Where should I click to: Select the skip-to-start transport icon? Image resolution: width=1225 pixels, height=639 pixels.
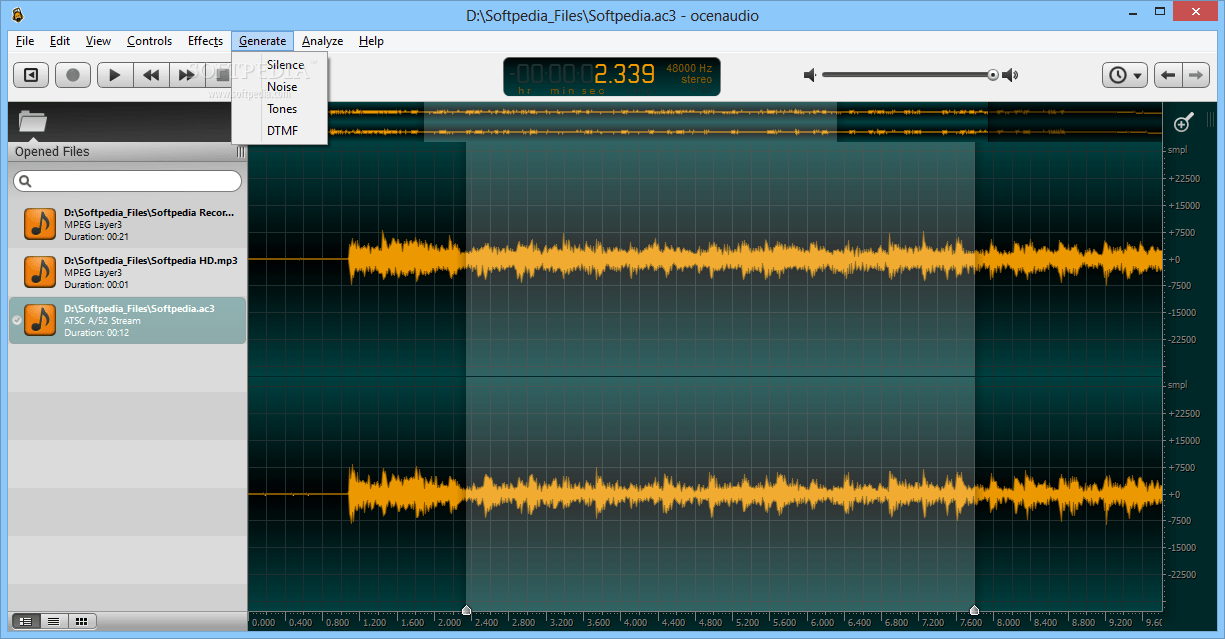(x=30, y=74)
